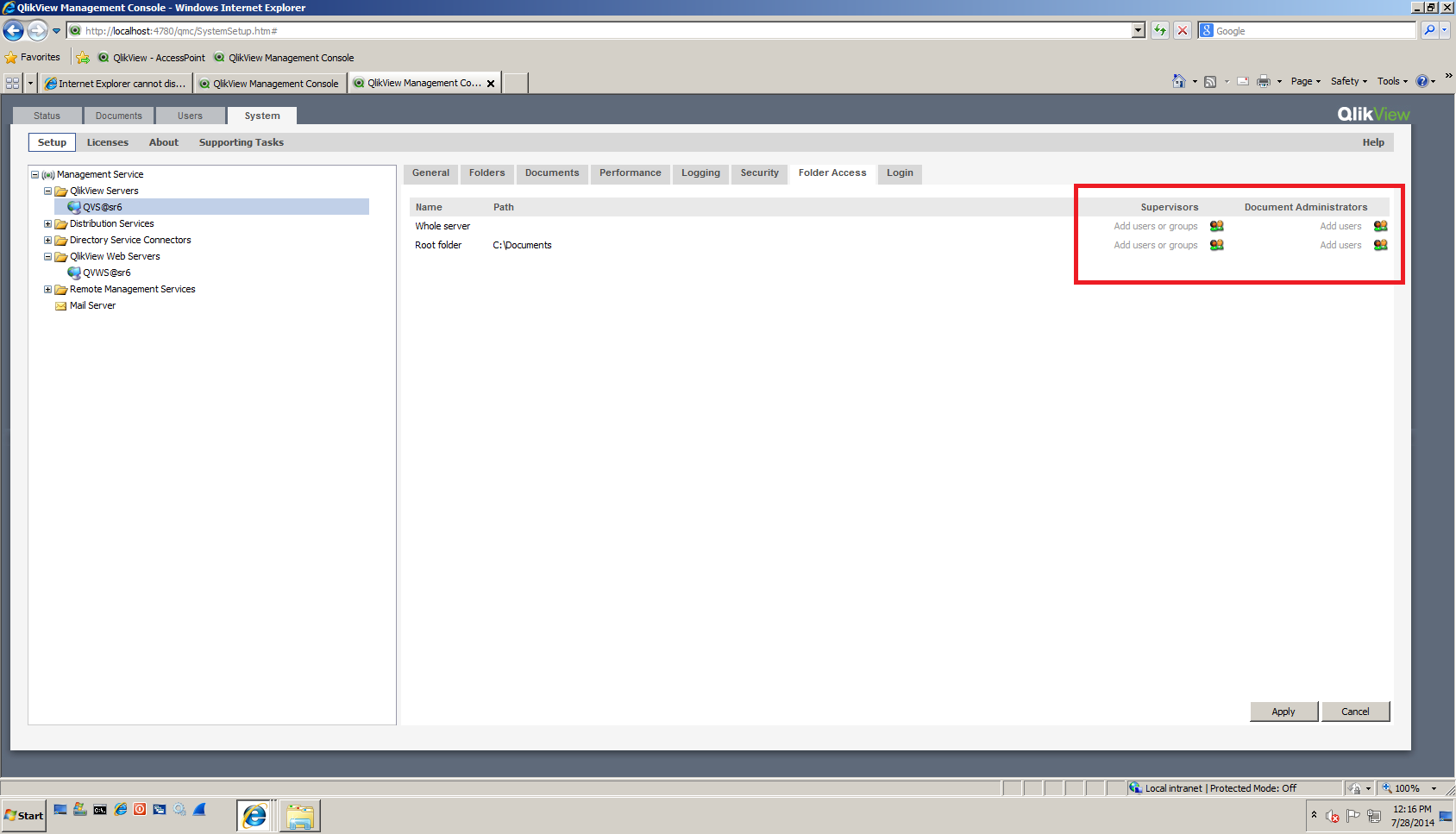Click the browser Forward arrow button
Screen dimensions: 1456x834
pos(37,31)
